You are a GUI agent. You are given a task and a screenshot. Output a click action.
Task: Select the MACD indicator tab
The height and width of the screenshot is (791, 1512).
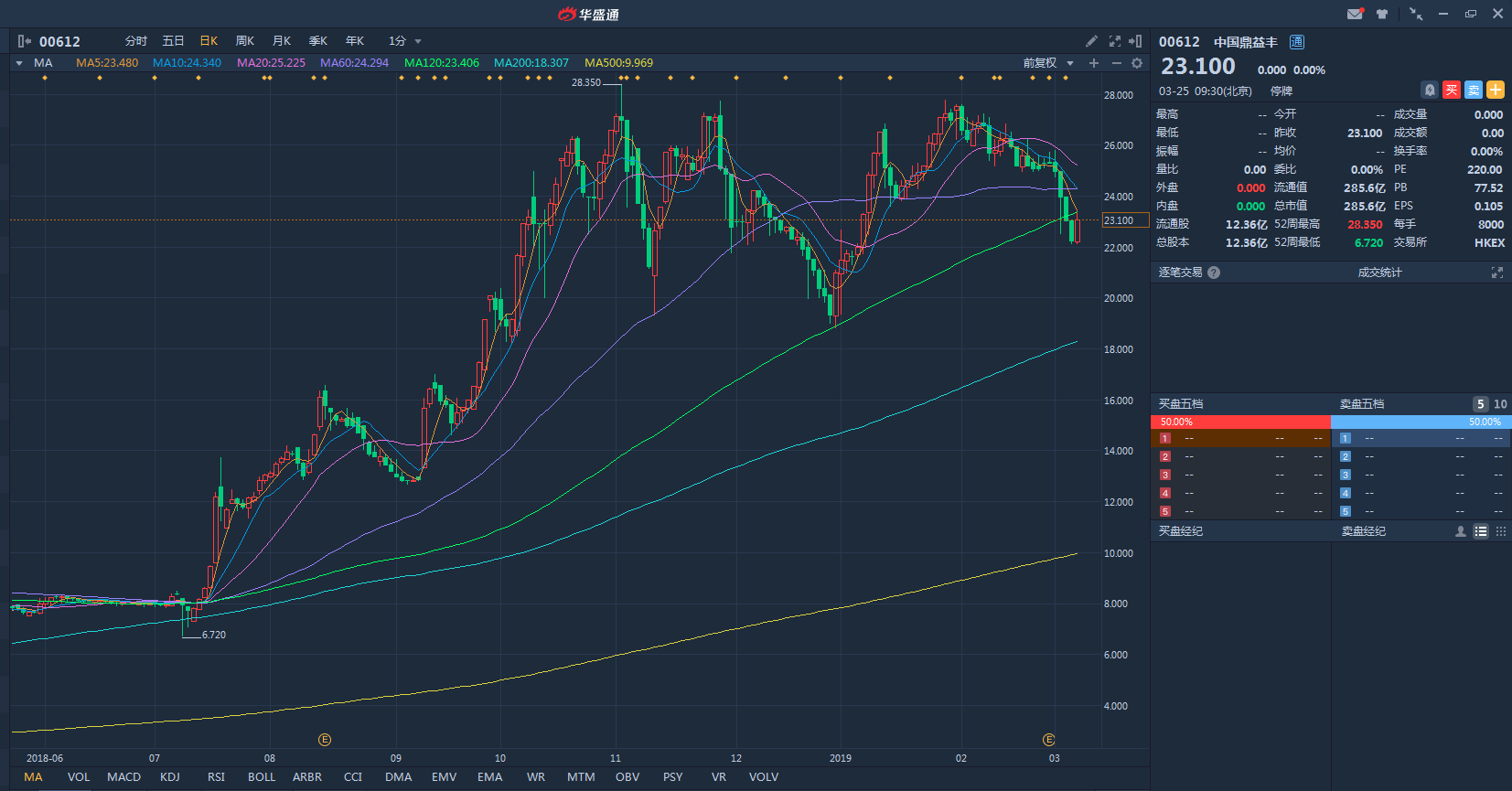coord(123,777)
